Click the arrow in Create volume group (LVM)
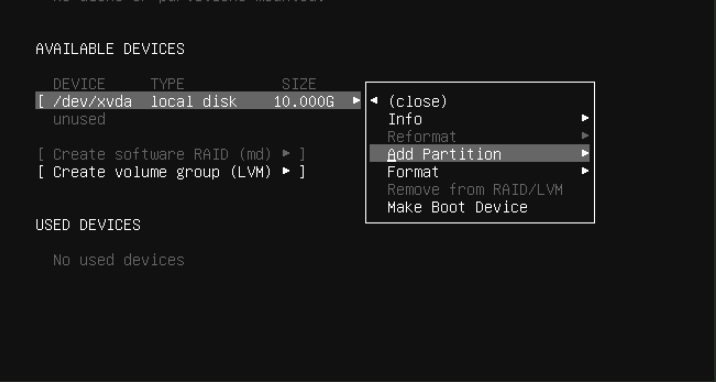The image size is (716, 382). [286, 171]
